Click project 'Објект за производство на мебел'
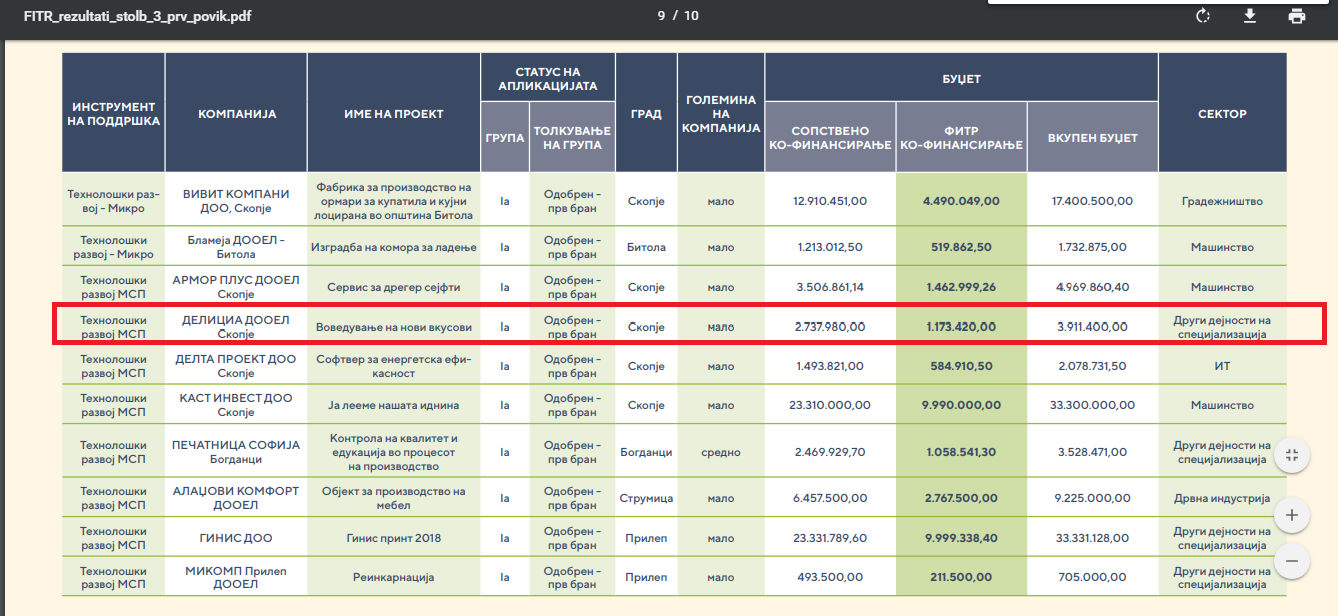The width and height of the screenshot is (1338, 616). click(x=394, y=498)
